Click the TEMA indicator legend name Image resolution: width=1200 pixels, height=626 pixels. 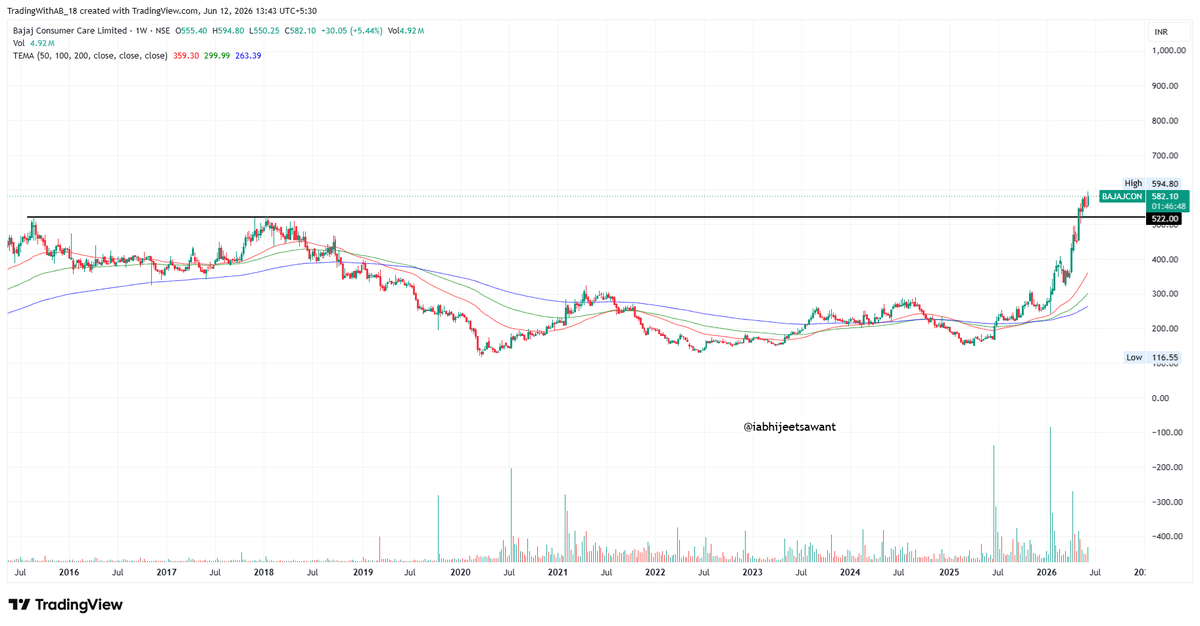[x=88, y=56]
